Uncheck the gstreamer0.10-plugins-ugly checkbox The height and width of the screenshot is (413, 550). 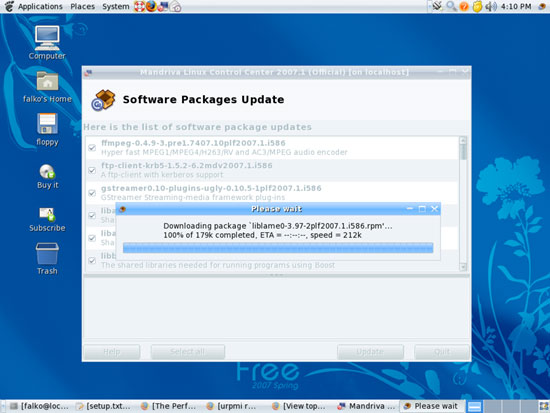[92, 193]
